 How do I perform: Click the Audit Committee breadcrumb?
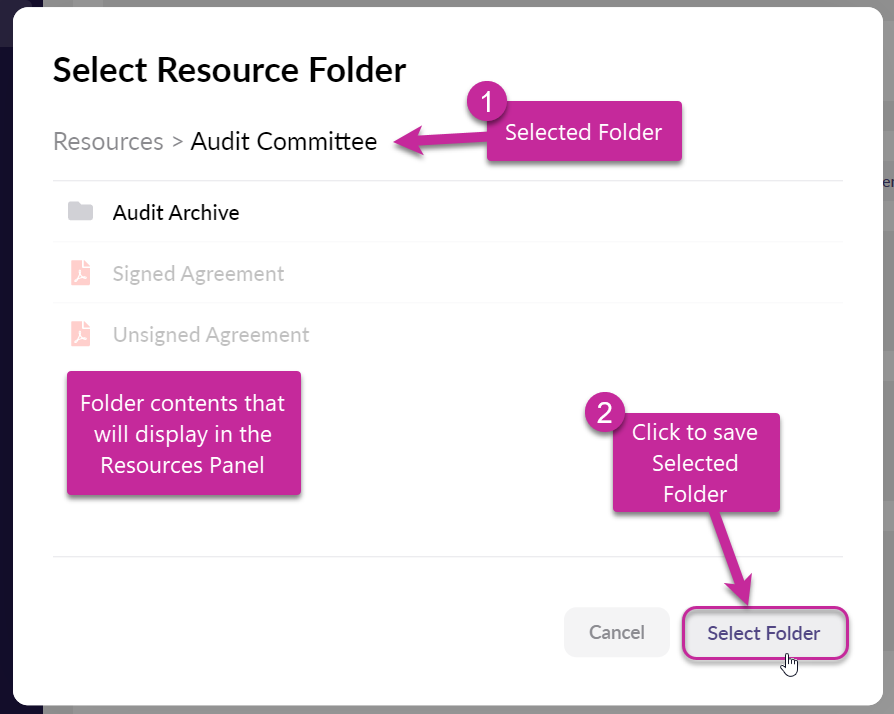[x=284, y=142]
